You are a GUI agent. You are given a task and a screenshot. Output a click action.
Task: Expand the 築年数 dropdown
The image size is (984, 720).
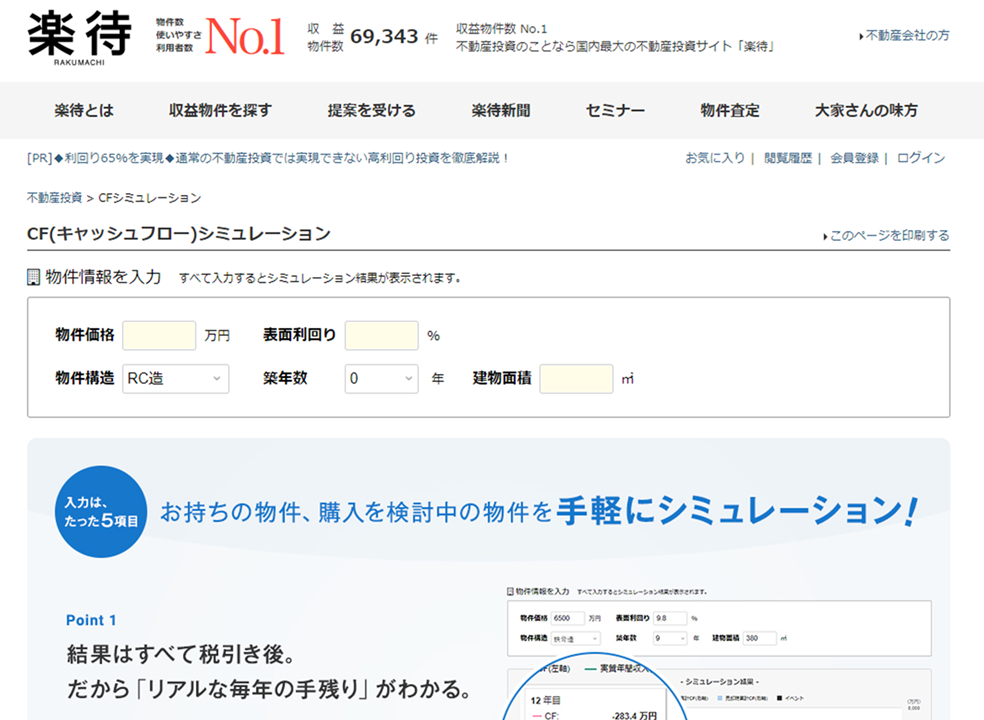click(381, 379)
